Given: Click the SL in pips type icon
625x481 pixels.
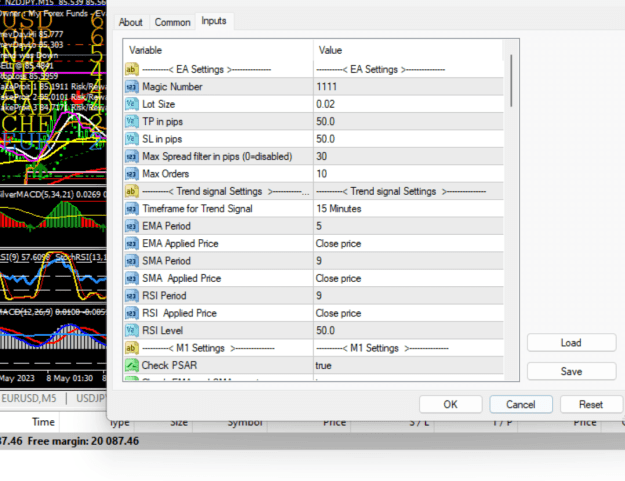Looking at the screenshot, I should point(132,139).
